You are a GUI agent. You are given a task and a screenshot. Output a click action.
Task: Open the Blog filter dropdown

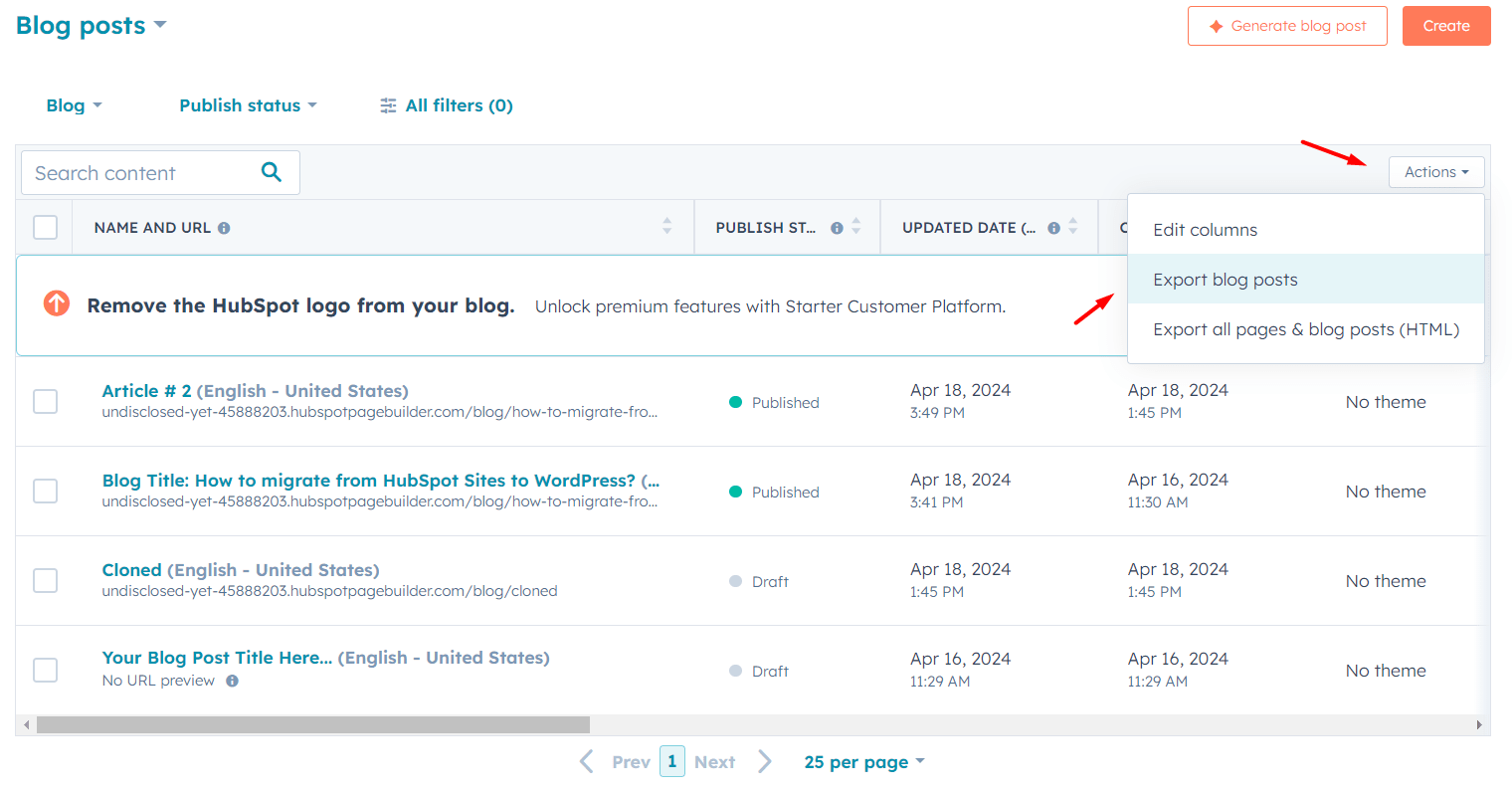pyautogui.click(x=74, y=105)
